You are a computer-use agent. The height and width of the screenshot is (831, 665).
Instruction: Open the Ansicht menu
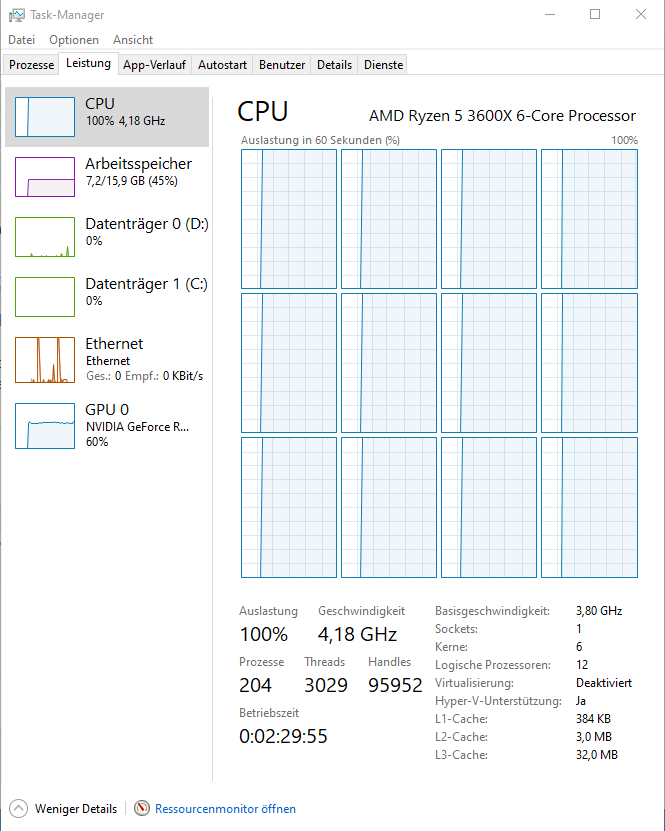point(132,40)
